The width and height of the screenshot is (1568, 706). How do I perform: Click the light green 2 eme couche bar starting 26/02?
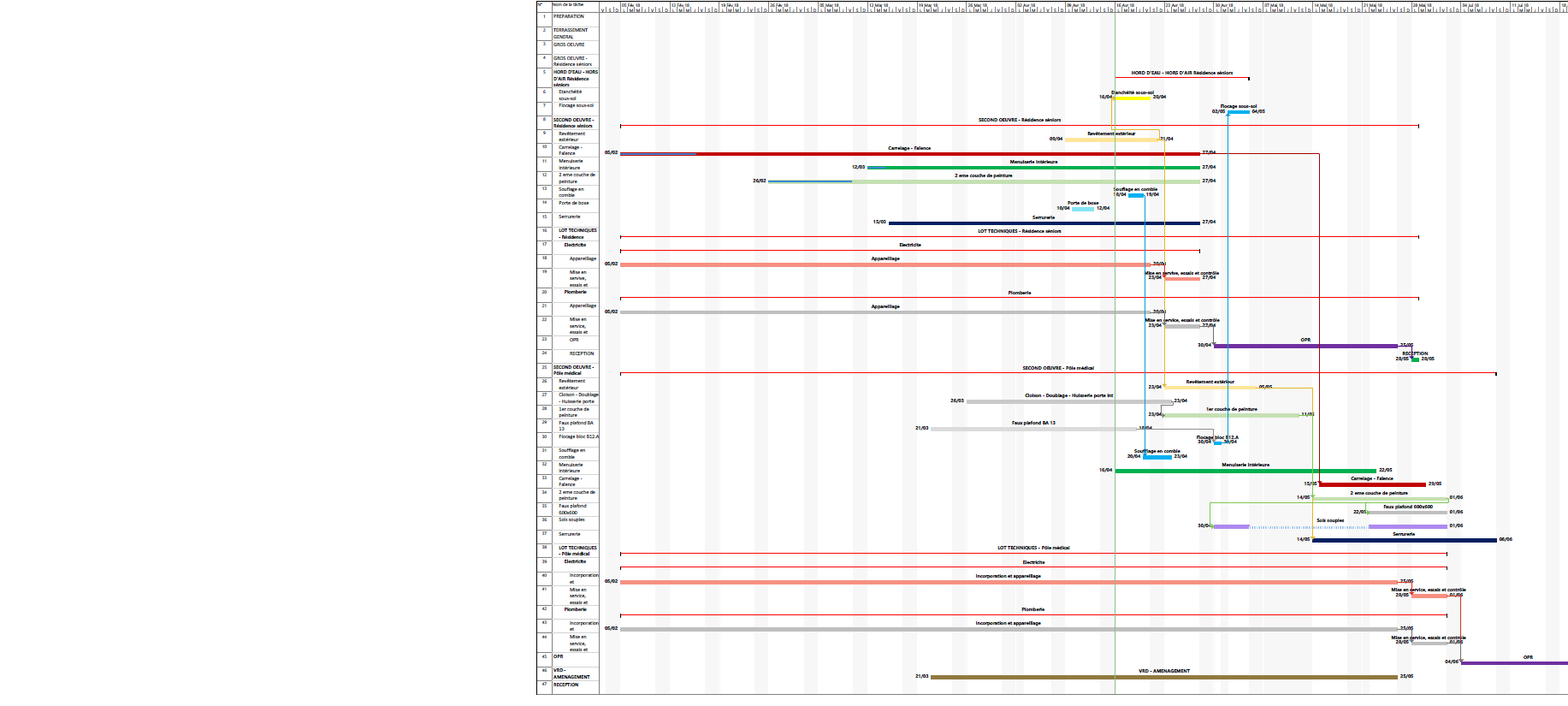pos(985,181)
